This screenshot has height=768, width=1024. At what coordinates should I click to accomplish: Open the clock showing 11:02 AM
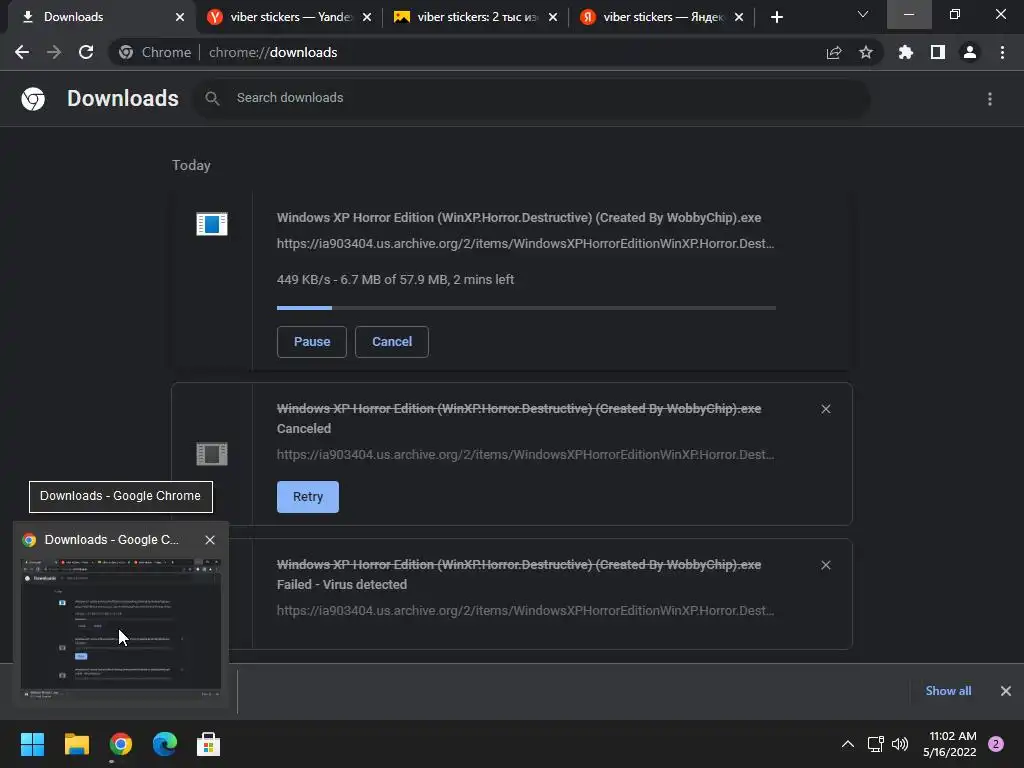[x=950, y=744]
